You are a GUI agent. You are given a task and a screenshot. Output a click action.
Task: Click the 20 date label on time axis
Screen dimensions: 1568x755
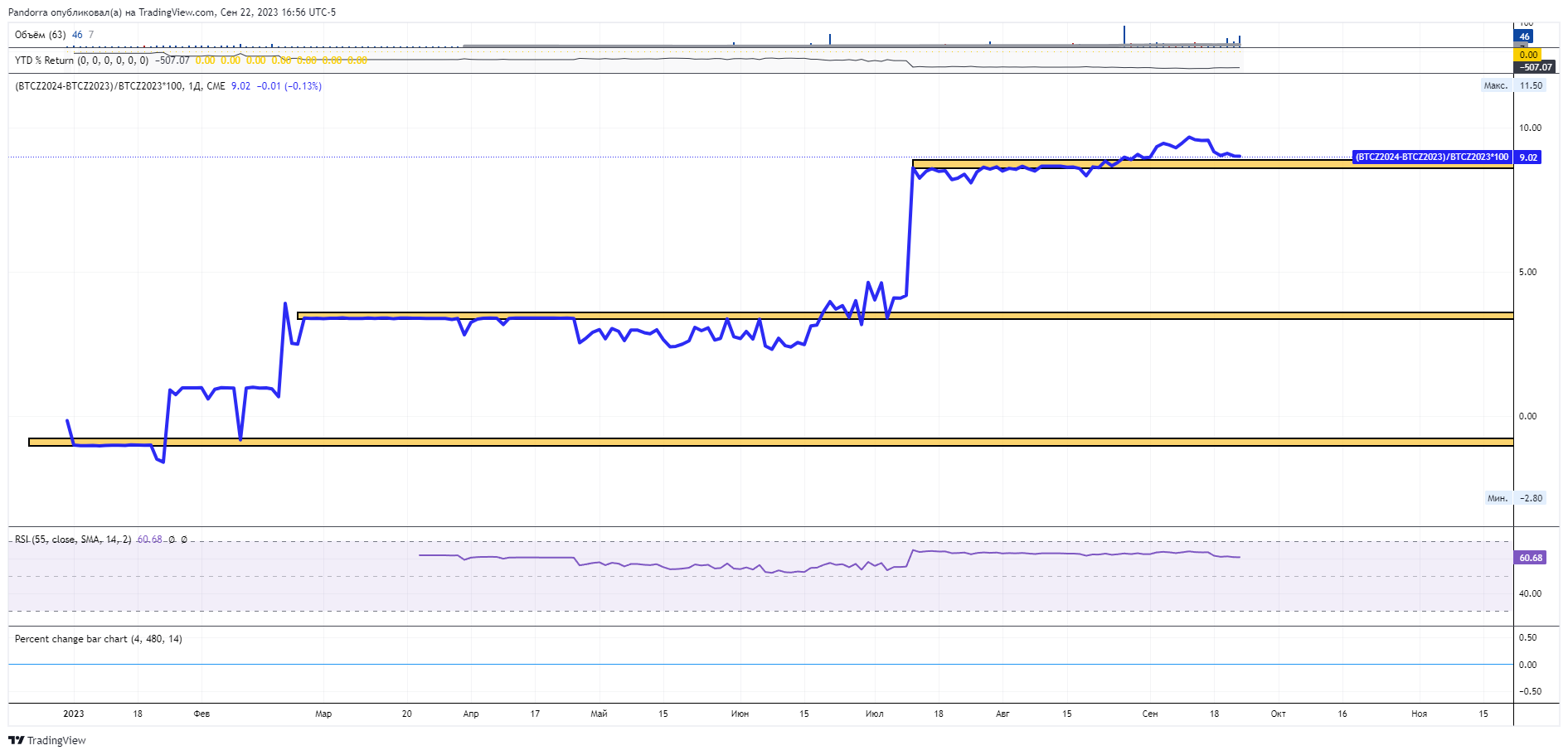tap(406, 714)
